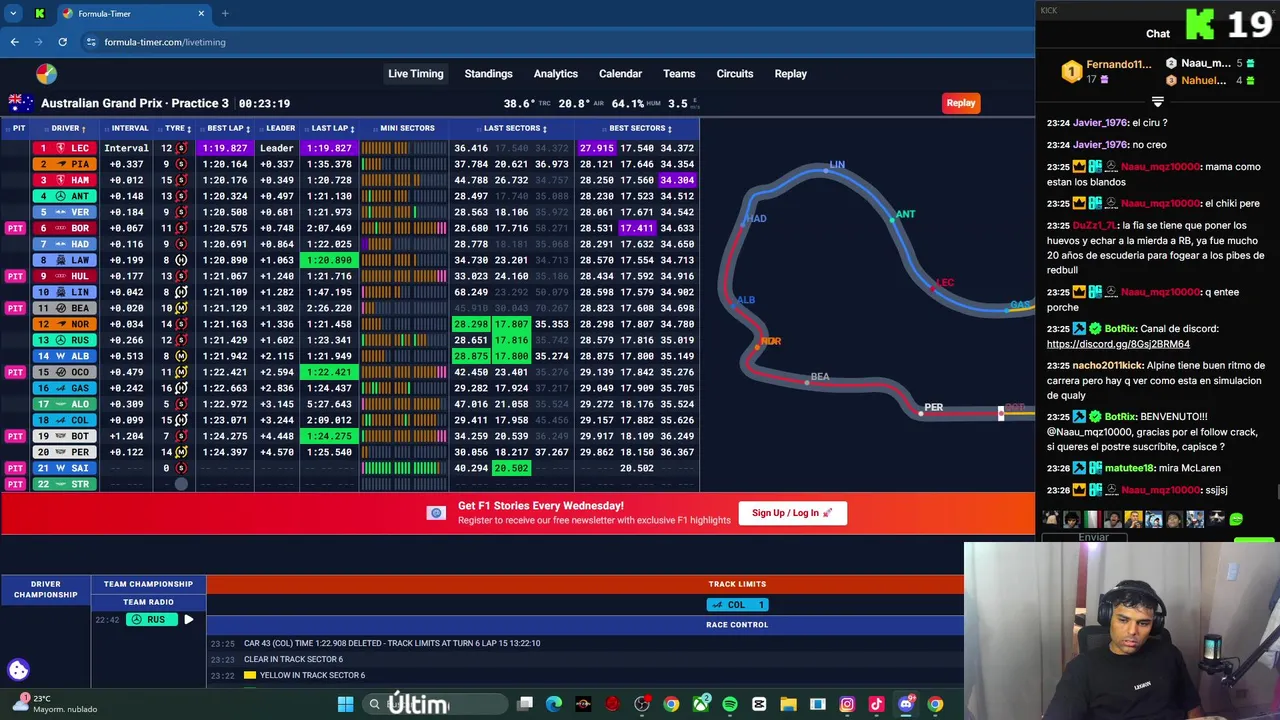Image resolution: width=1280 pixels, height=720 pixels.
Task: Click the streamer webcam thumbnail
Action: [x=1122, y=630]
